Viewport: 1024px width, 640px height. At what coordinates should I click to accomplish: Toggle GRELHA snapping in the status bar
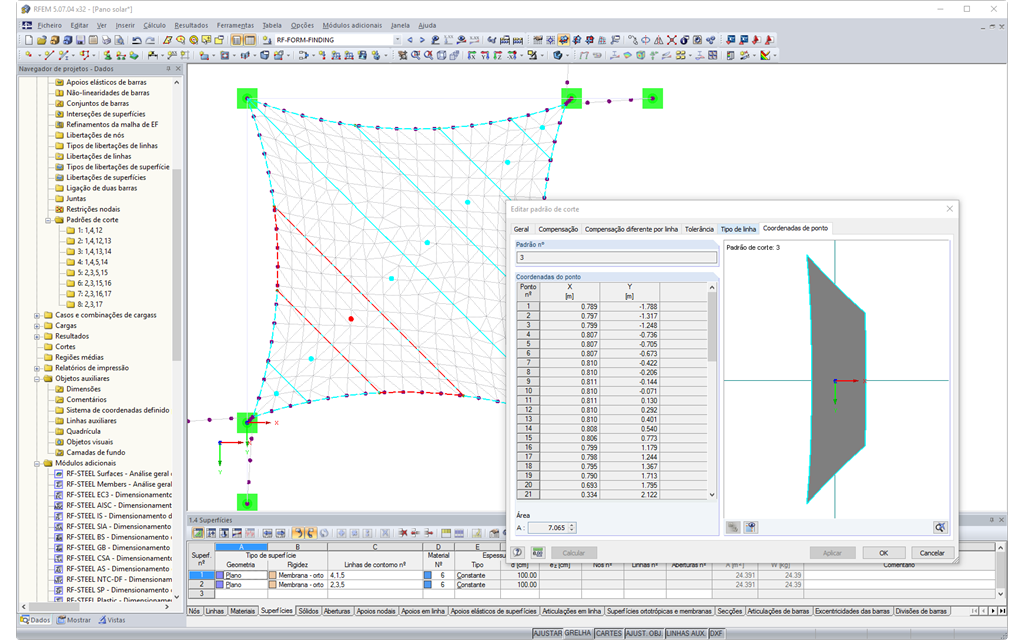[x=578, y=634]
